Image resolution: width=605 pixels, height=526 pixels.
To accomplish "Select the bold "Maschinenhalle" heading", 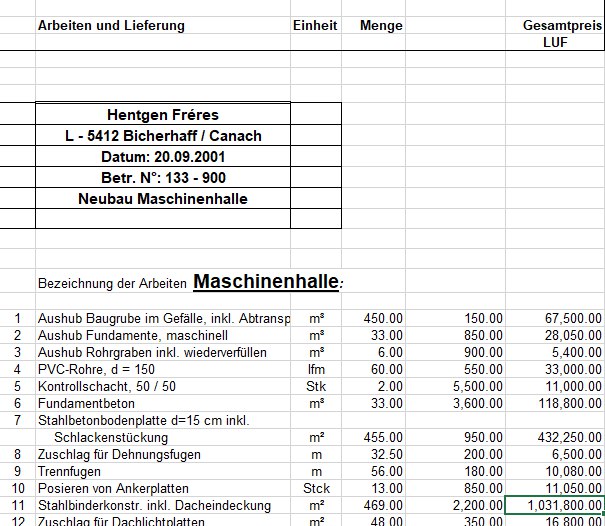I will 266,282.
